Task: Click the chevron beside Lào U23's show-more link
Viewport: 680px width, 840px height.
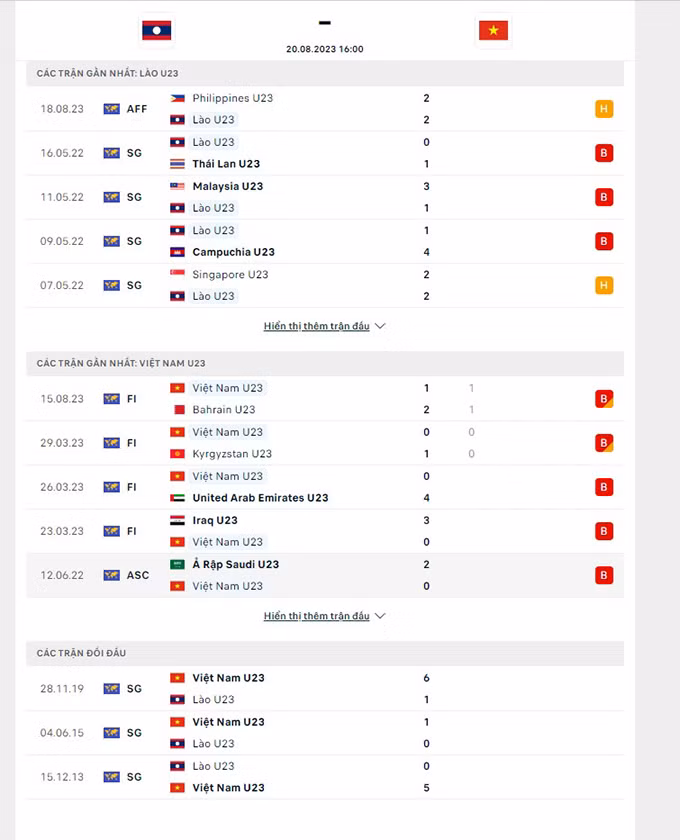Action: 380,326
